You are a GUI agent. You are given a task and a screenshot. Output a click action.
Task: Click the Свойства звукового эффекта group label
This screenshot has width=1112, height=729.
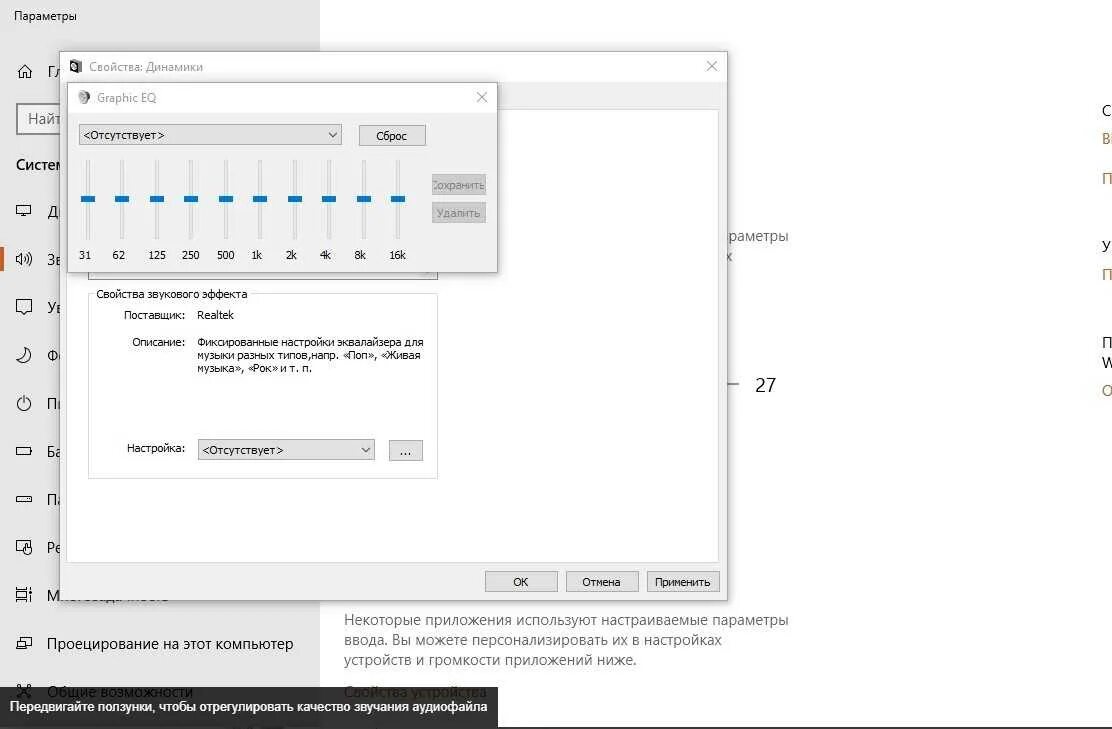tap(172, 294)
